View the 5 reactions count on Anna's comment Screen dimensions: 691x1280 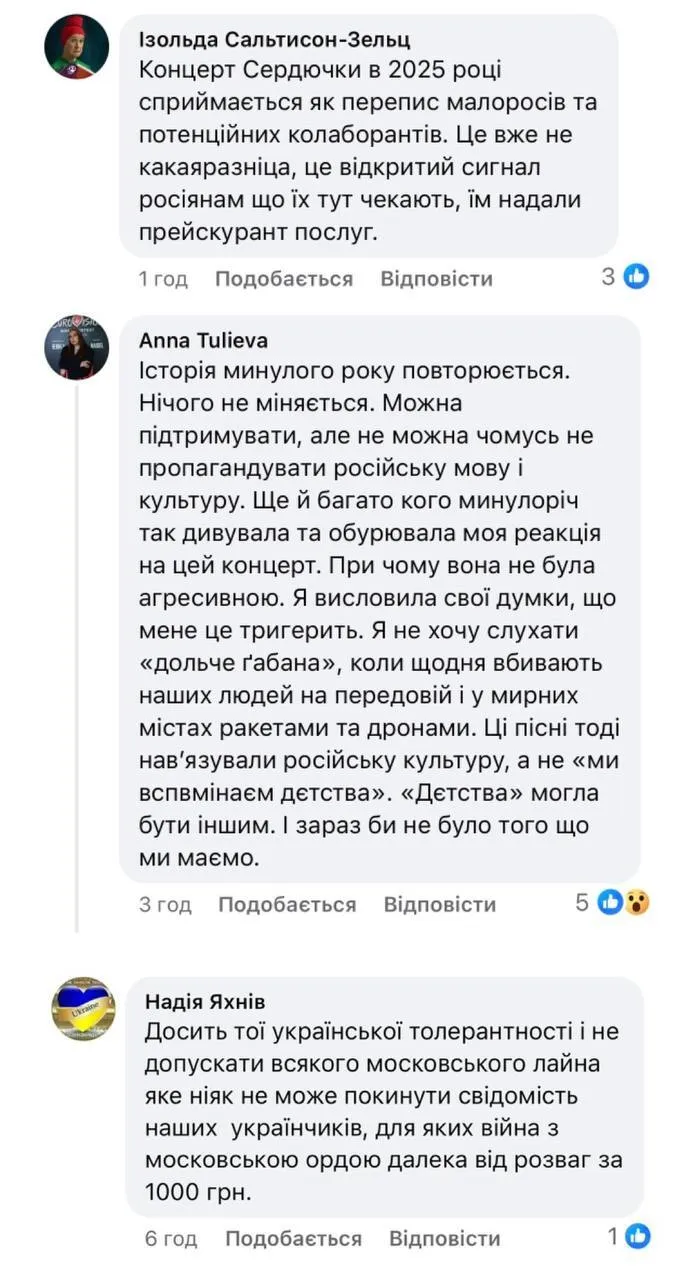[582, 903]
